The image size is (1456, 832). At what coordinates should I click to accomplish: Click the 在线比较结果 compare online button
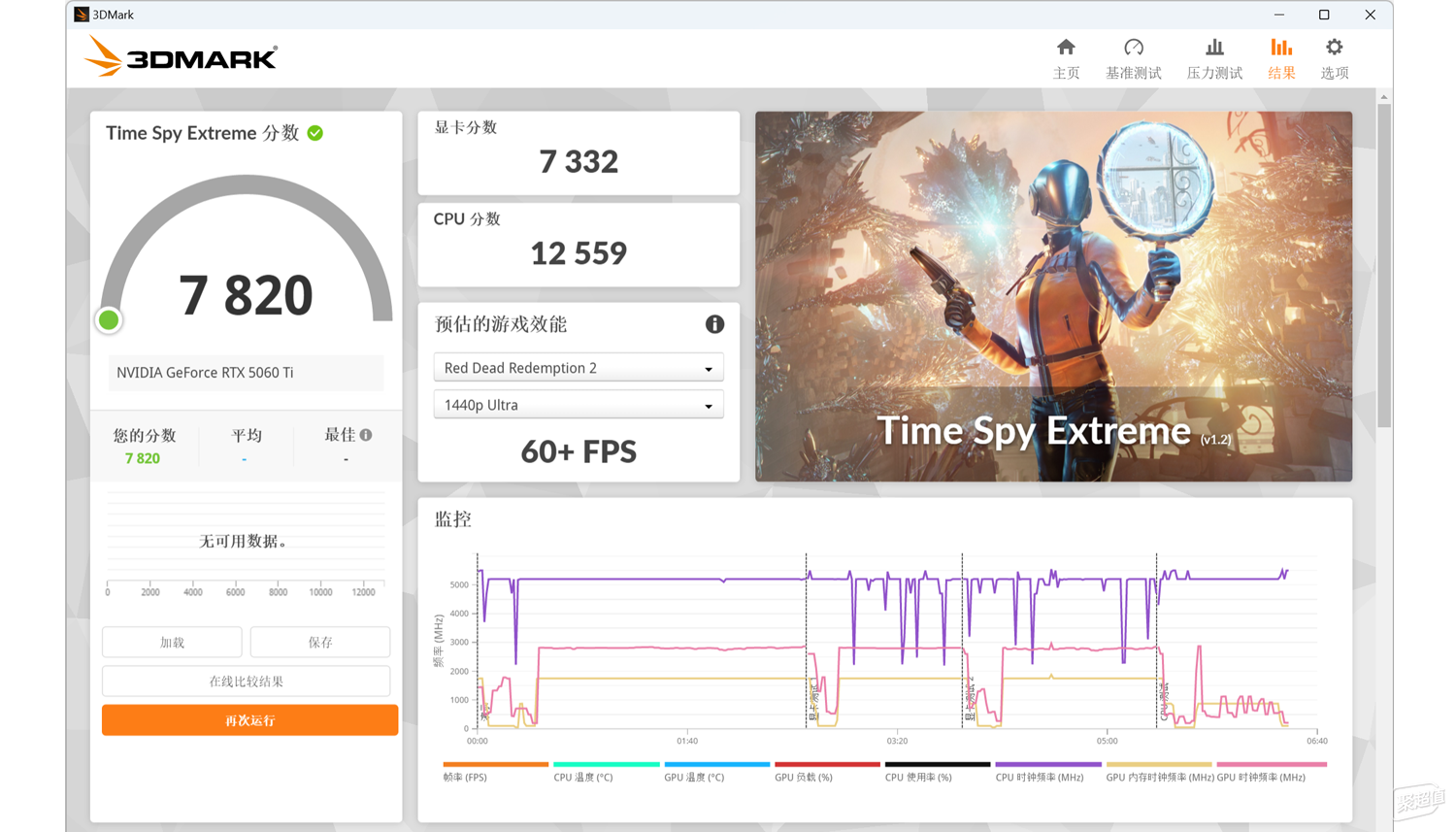247,682
